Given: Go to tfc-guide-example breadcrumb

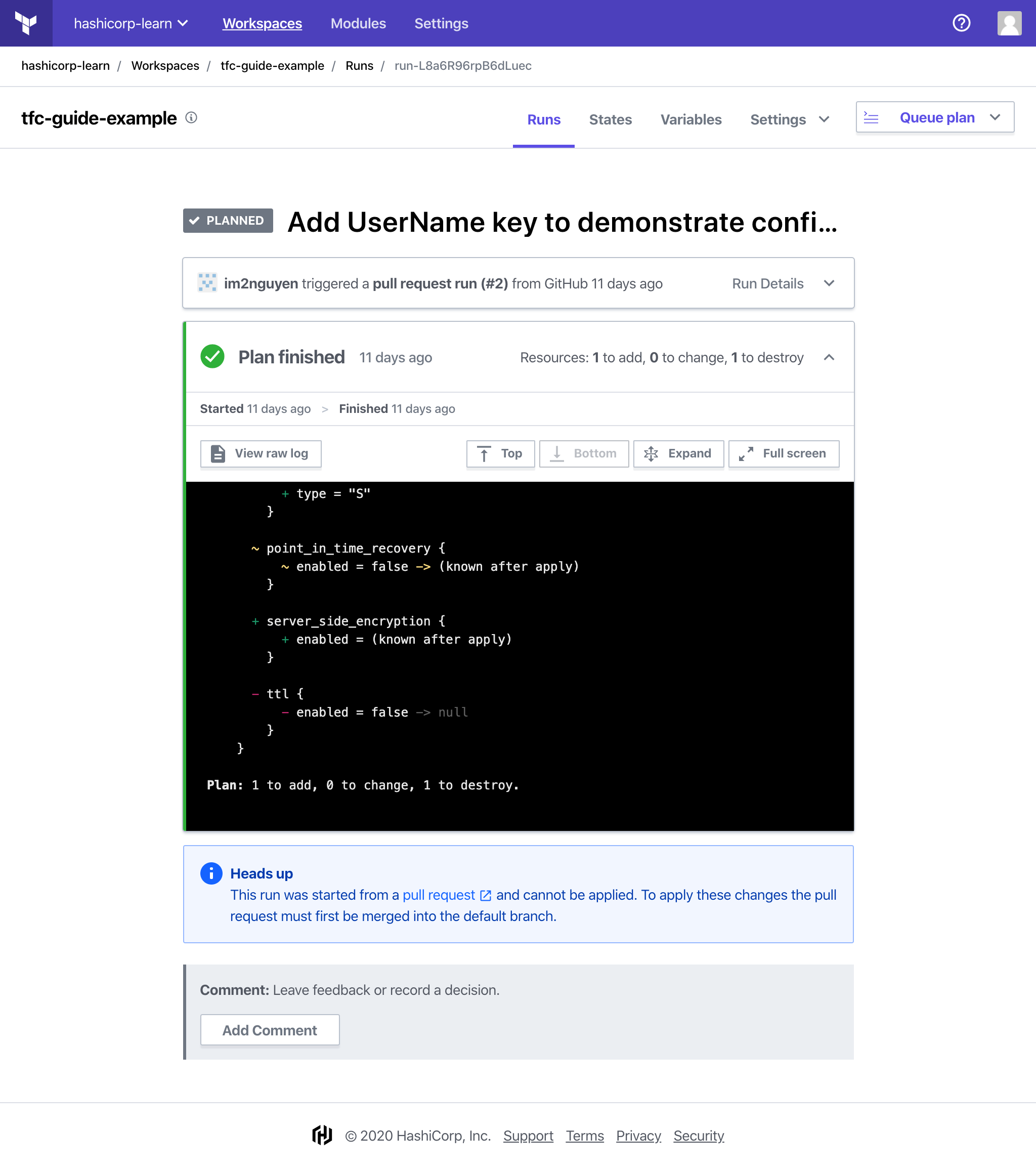Looking at the screenshot, I should tap(272, 66).
